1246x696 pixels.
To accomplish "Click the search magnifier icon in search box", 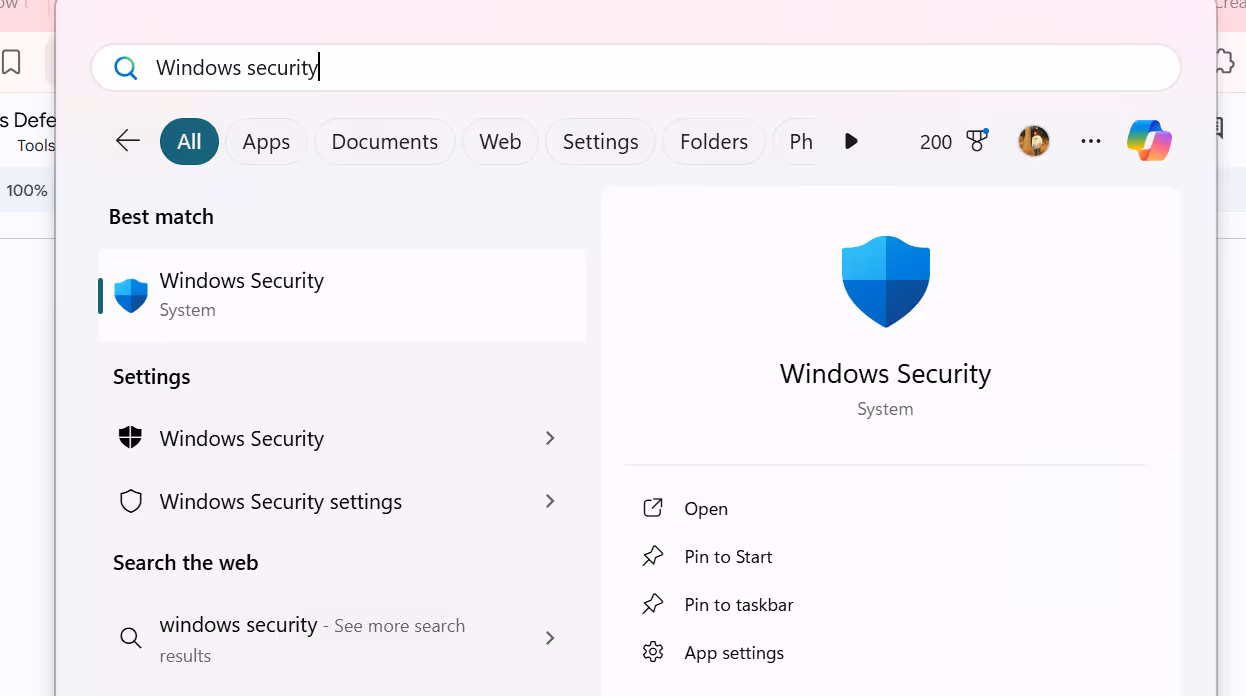I will (x=126, y=68).
